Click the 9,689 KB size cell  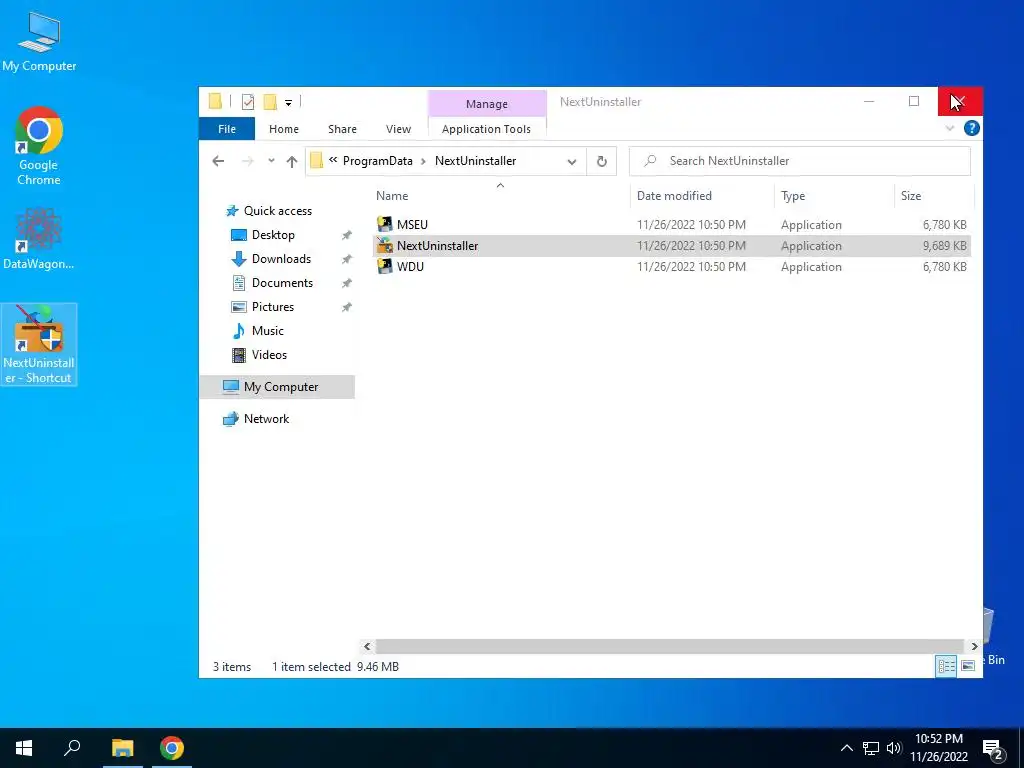click(x=944, y=246)
